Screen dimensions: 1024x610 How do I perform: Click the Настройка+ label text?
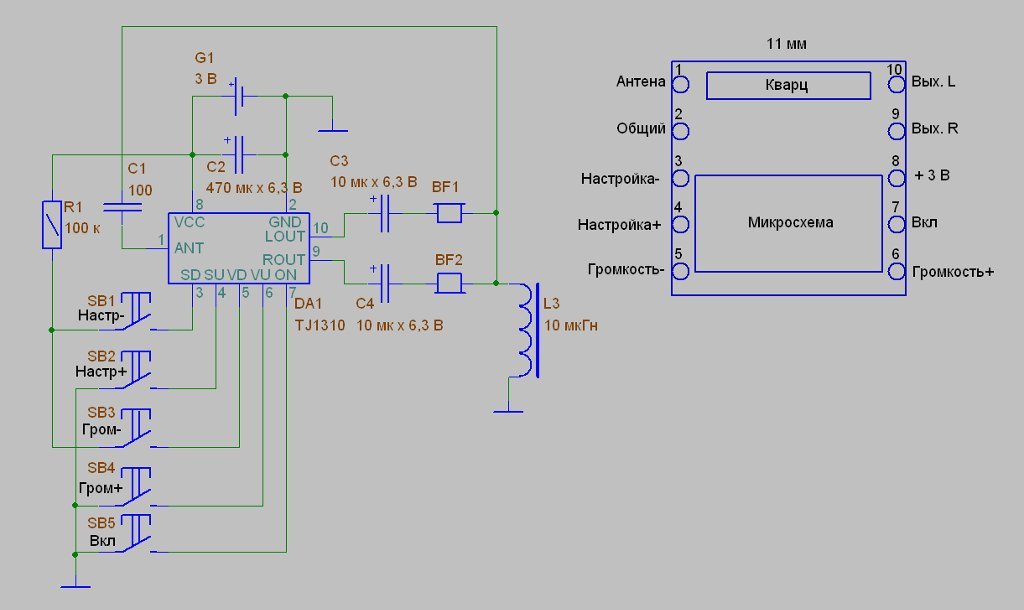(620, 225)
